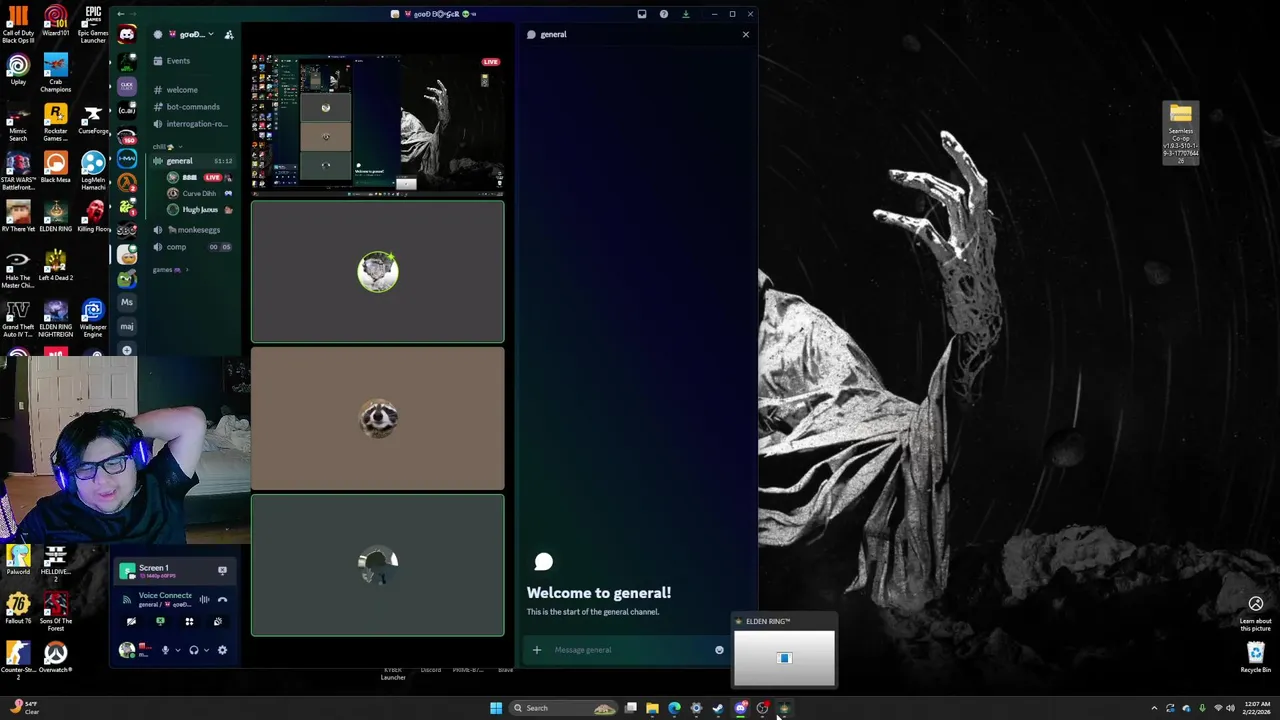Click the Add a Server plus icon
This screenshot has width=1280, height=720.
[127, 350]
